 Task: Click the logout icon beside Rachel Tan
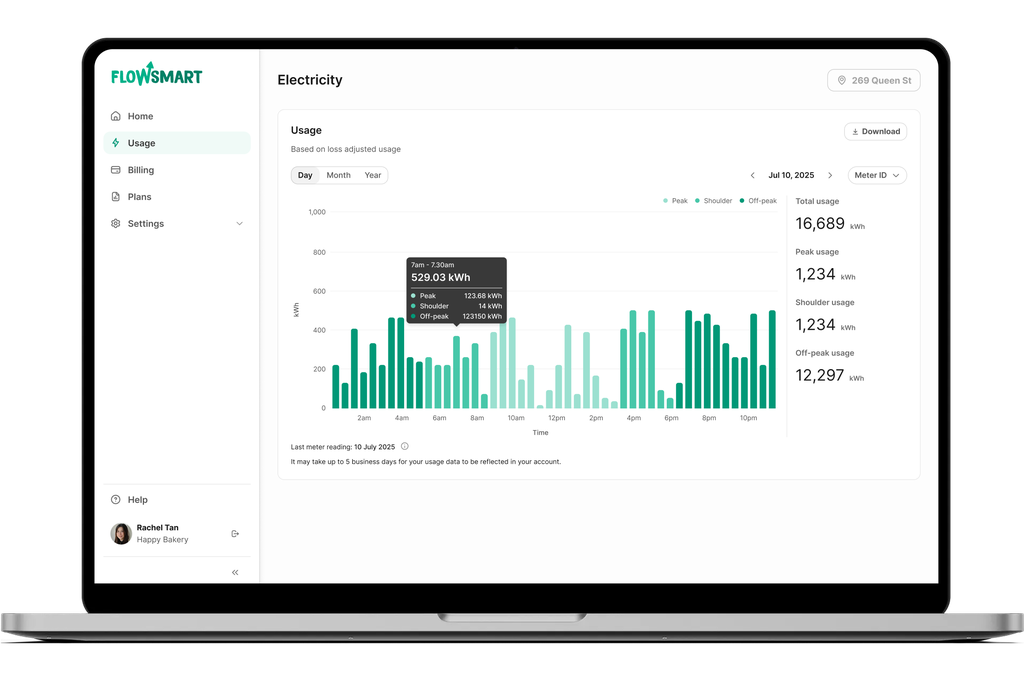[235, 534]
